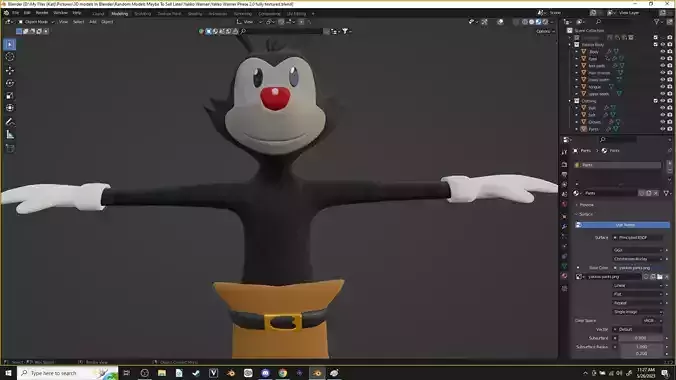Open the Tool properties tab
The height and width of the screenshot is (380, 676).
pos(564,152)
